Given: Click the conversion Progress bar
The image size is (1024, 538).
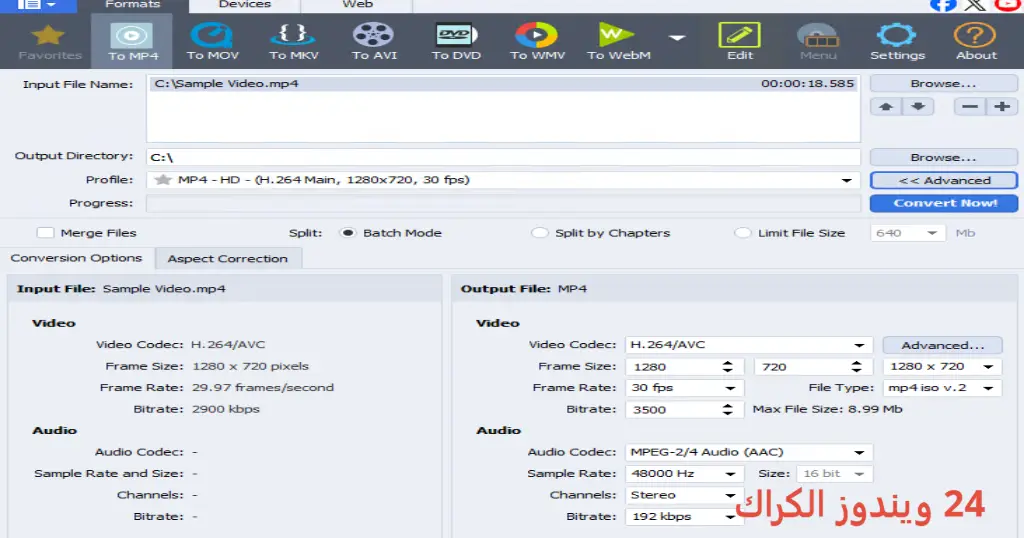Looking at the screenshot, I should click(503, 204).
